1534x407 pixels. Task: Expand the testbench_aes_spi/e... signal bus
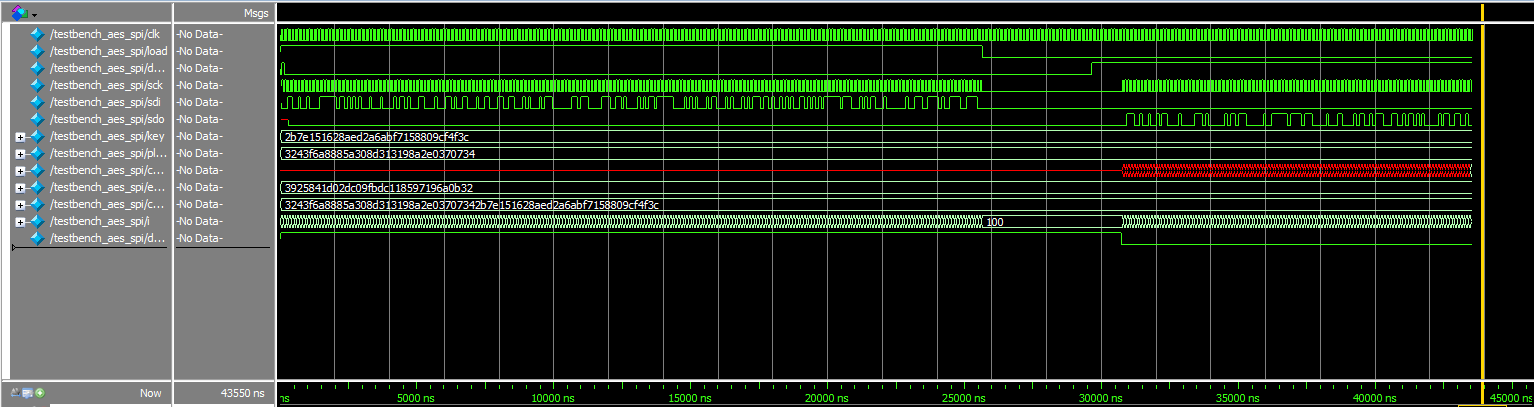click(x=21, y=187)
